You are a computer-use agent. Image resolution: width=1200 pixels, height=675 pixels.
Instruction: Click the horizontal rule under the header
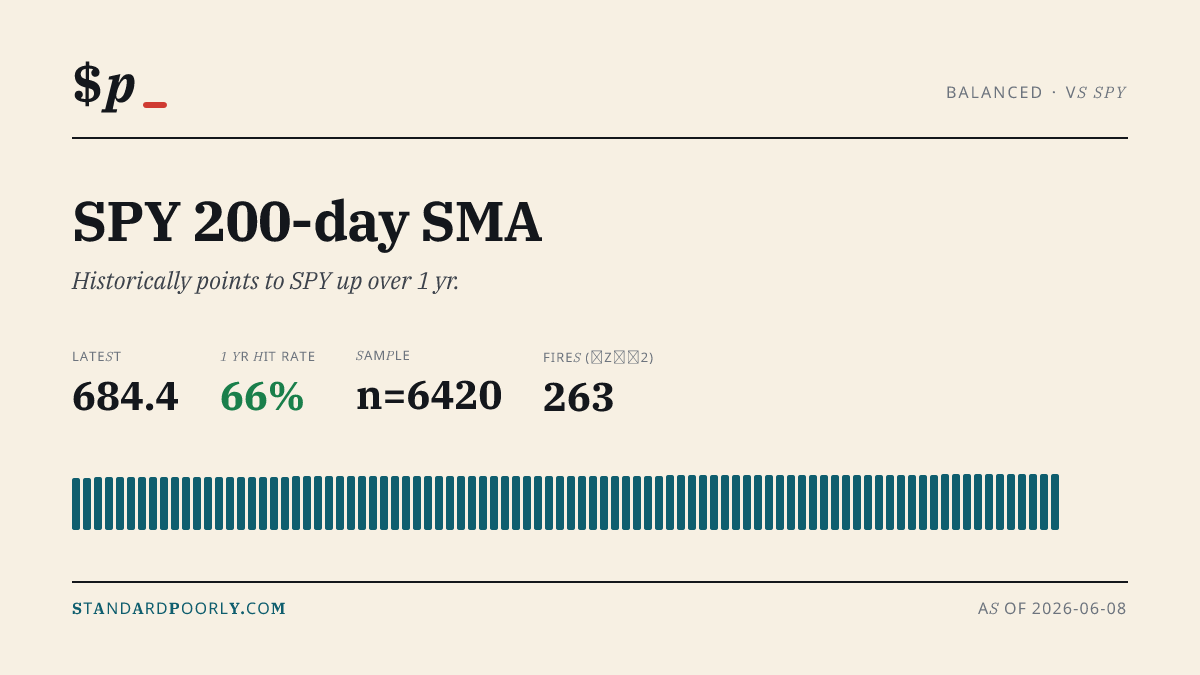click(x=600, y=138)
